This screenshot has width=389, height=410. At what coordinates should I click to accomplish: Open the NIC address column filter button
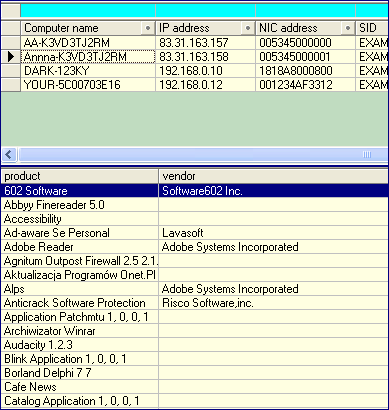pos(348,28)
